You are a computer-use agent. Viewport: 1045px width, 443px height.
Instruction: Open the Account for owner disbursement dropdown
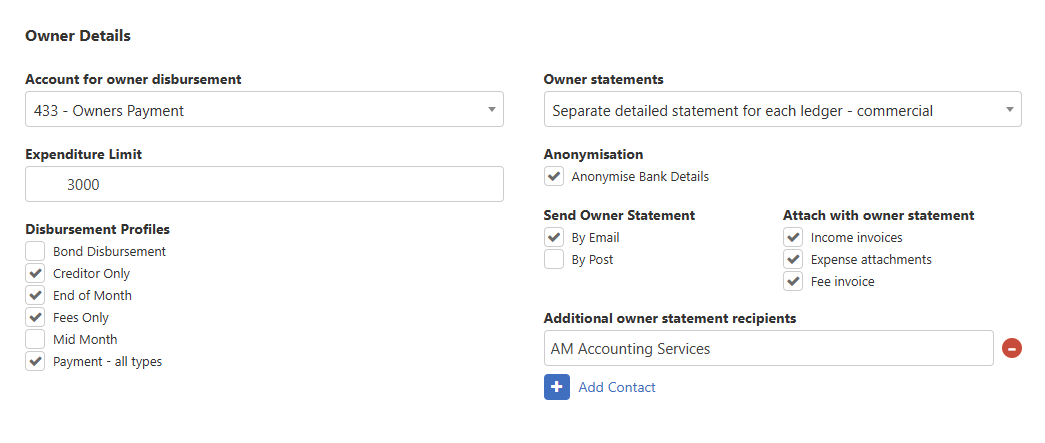(x=264, y=110)
